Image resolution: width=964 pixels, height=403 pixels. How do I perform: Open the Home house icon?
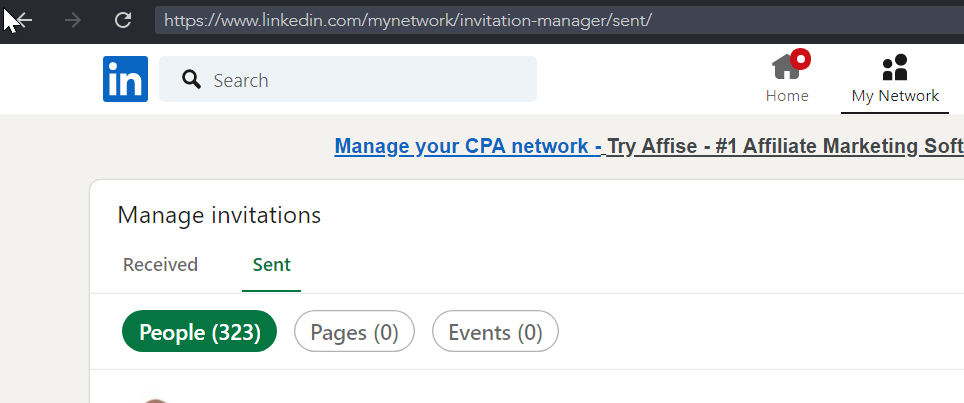click(x=785, y=69)
